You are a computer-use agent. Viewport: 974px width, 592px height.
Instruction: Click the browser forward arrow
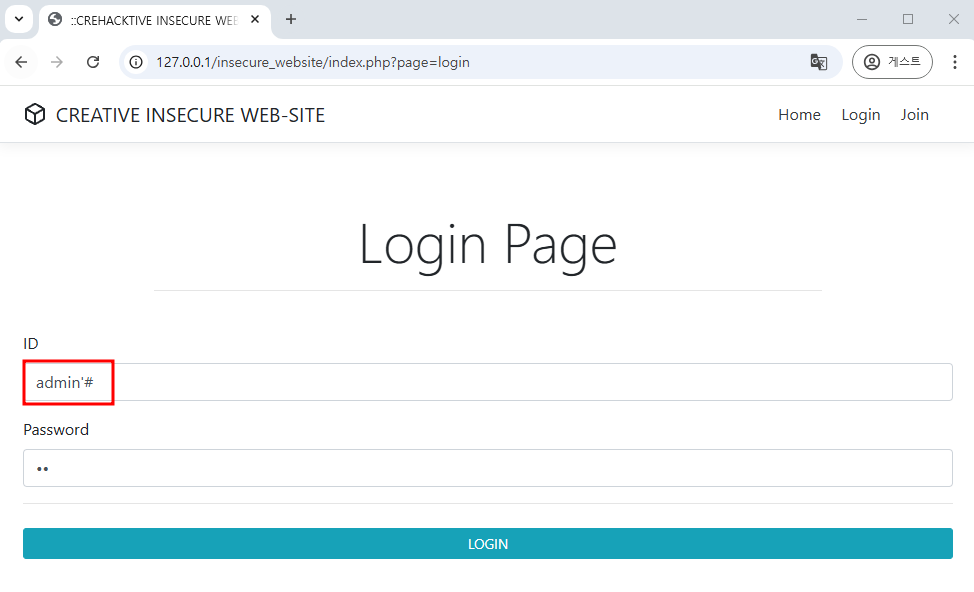[57, 62]
